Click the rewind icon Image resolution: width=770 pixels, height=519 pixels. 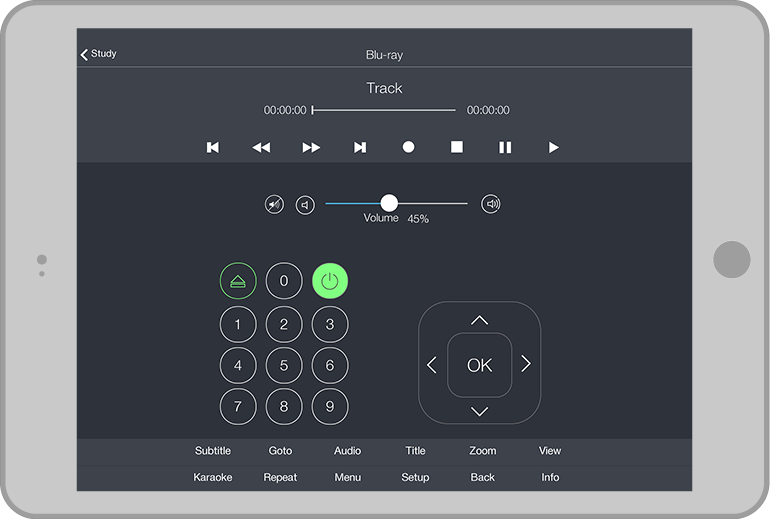point(261,147)
